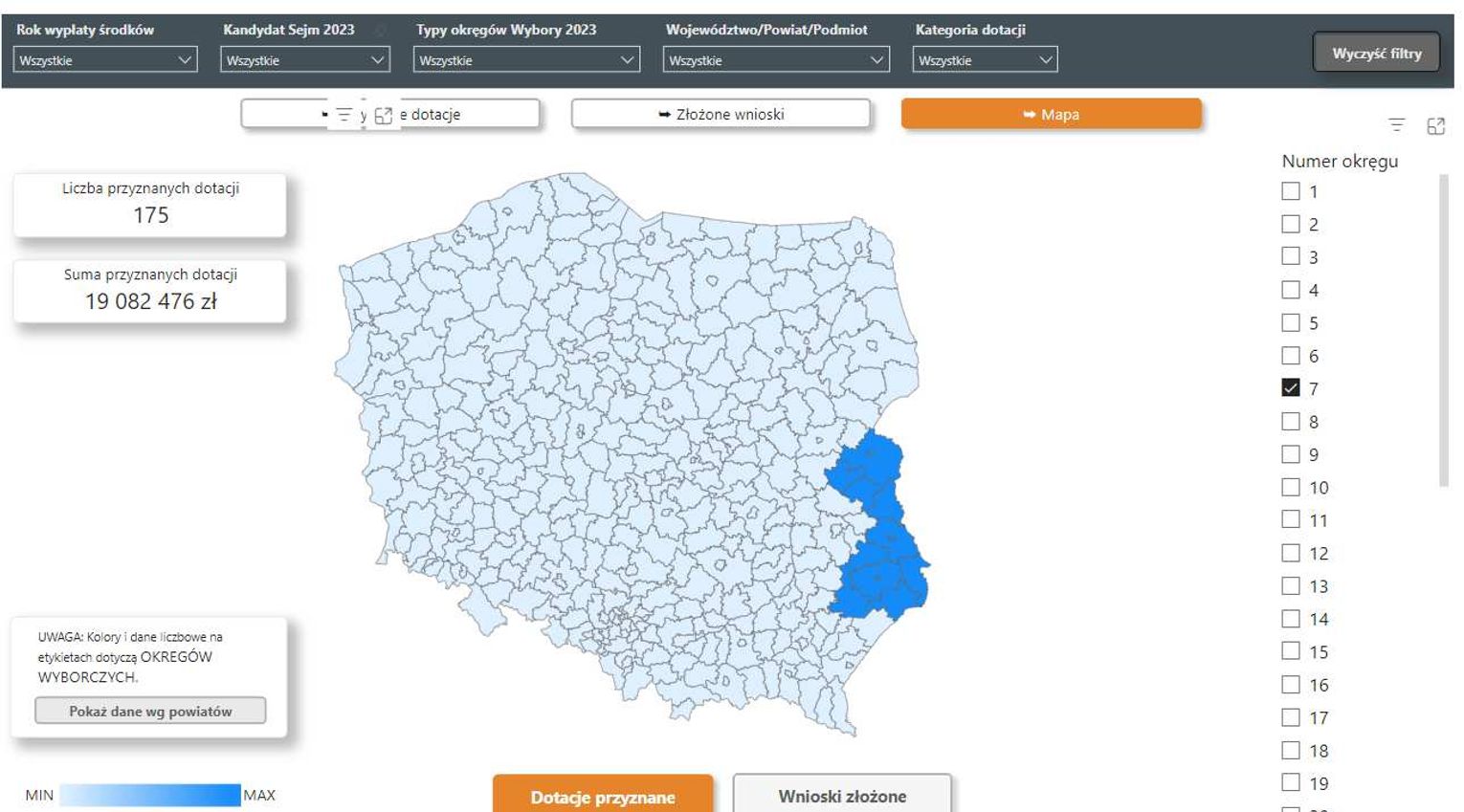Click the highlighted dark blue map region

point(880,574)
